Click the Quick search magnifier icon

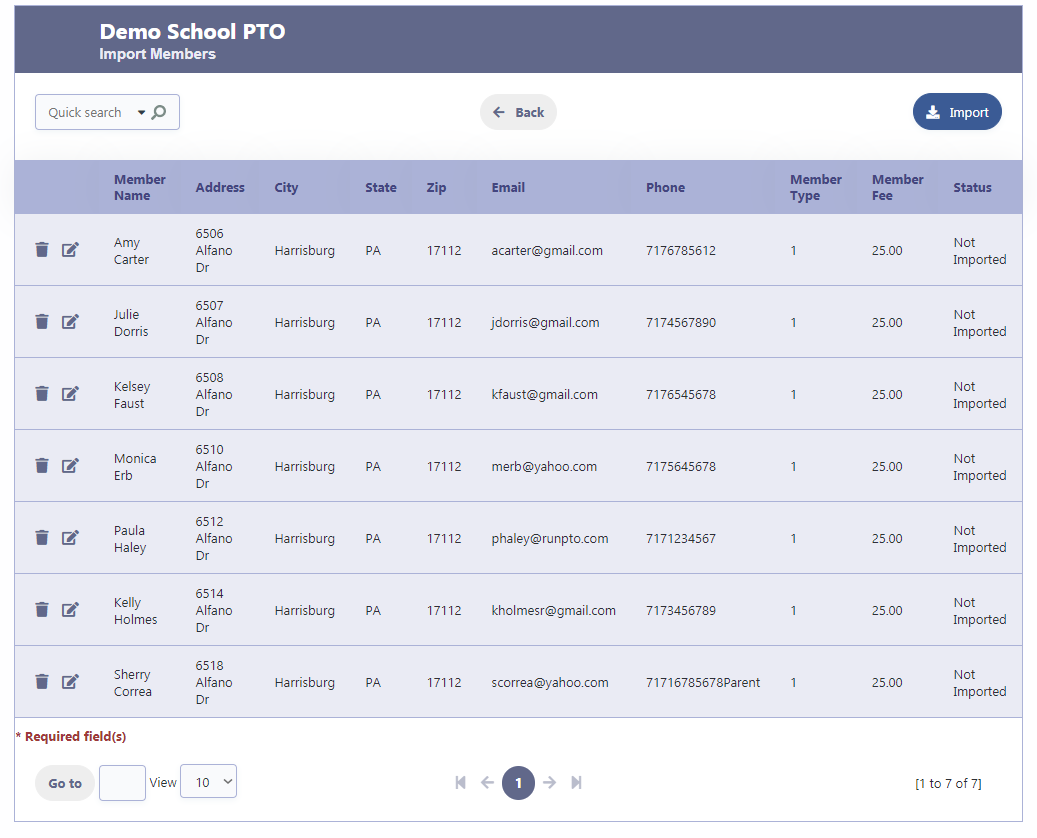click(159, 113)
